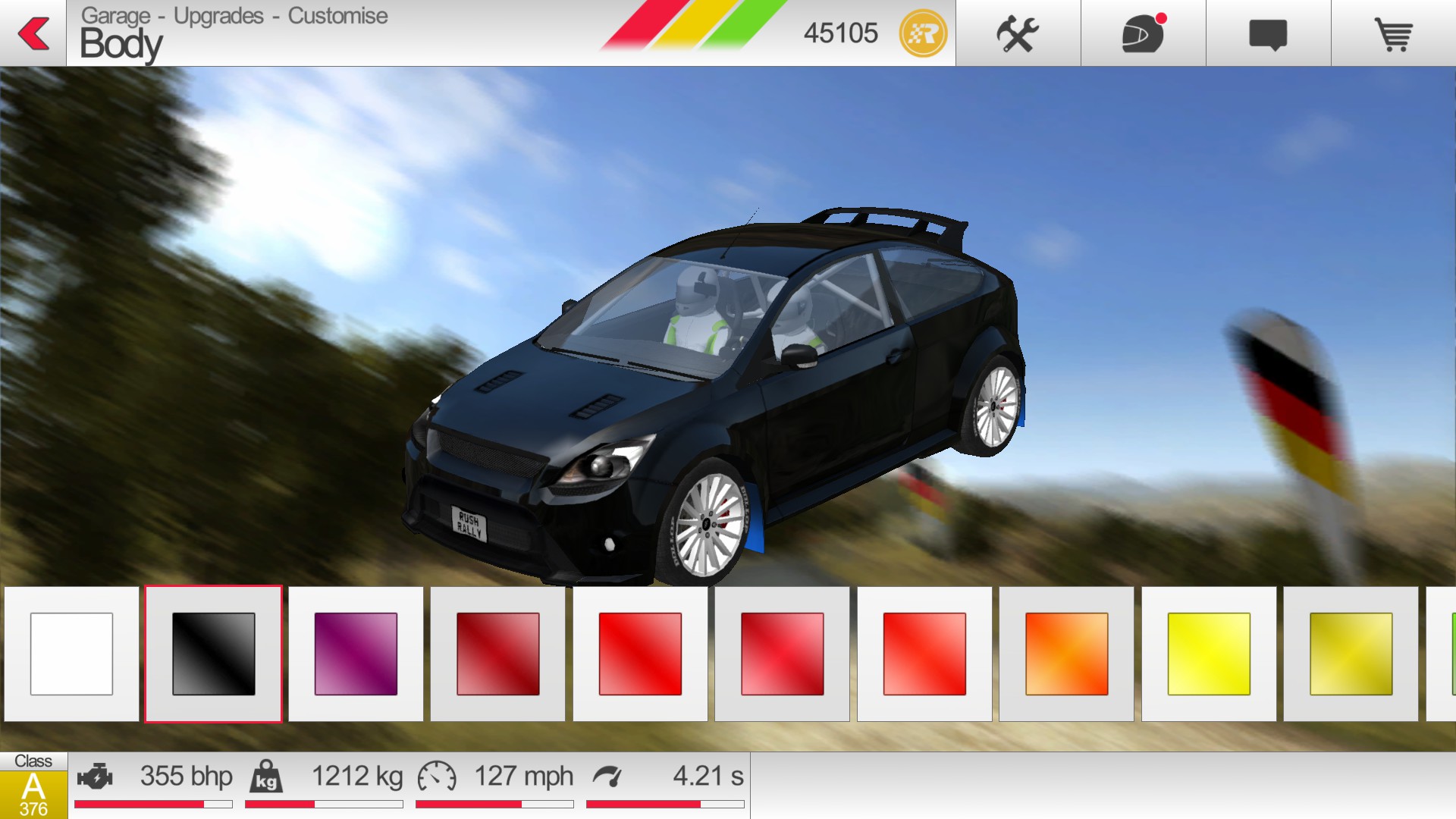Select the black body colour swatch
The height and width of the screenshot is (819, 1456).
point(213,654)
